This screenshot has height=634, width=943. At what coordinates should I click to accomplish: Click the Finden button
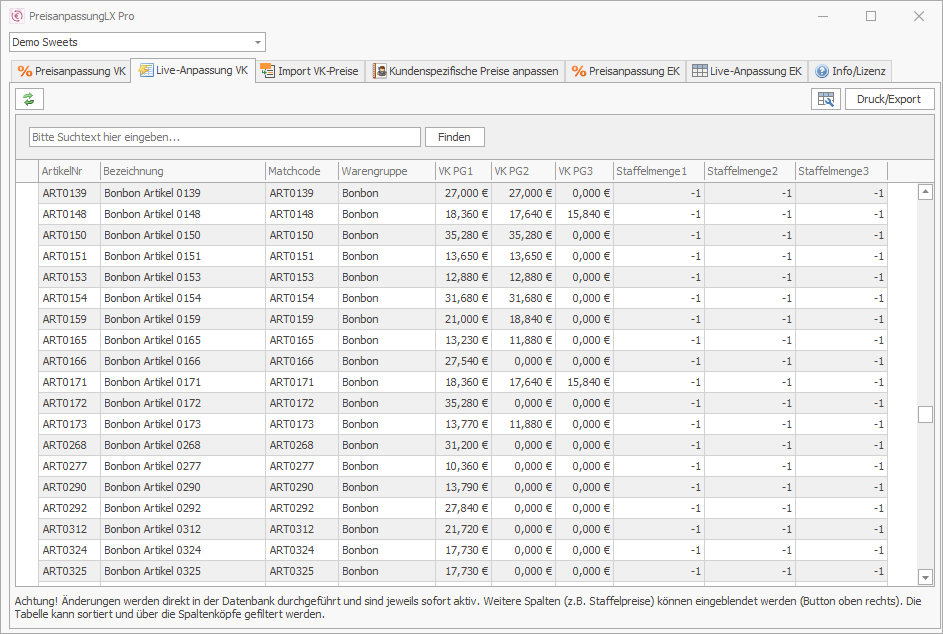point(454,137)
